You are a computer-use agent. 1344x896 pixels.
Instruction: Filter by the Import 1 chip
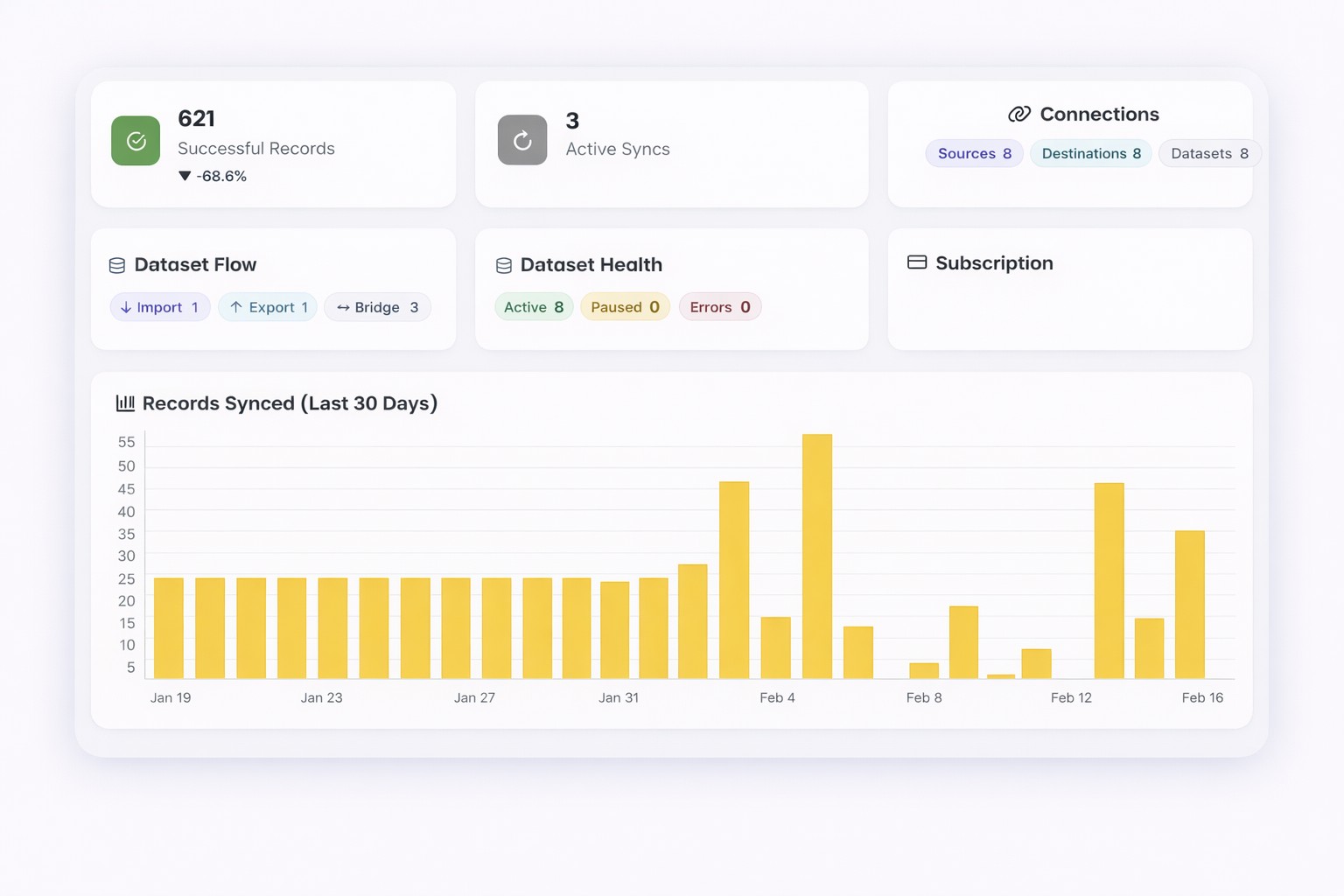tap(159, 307)
